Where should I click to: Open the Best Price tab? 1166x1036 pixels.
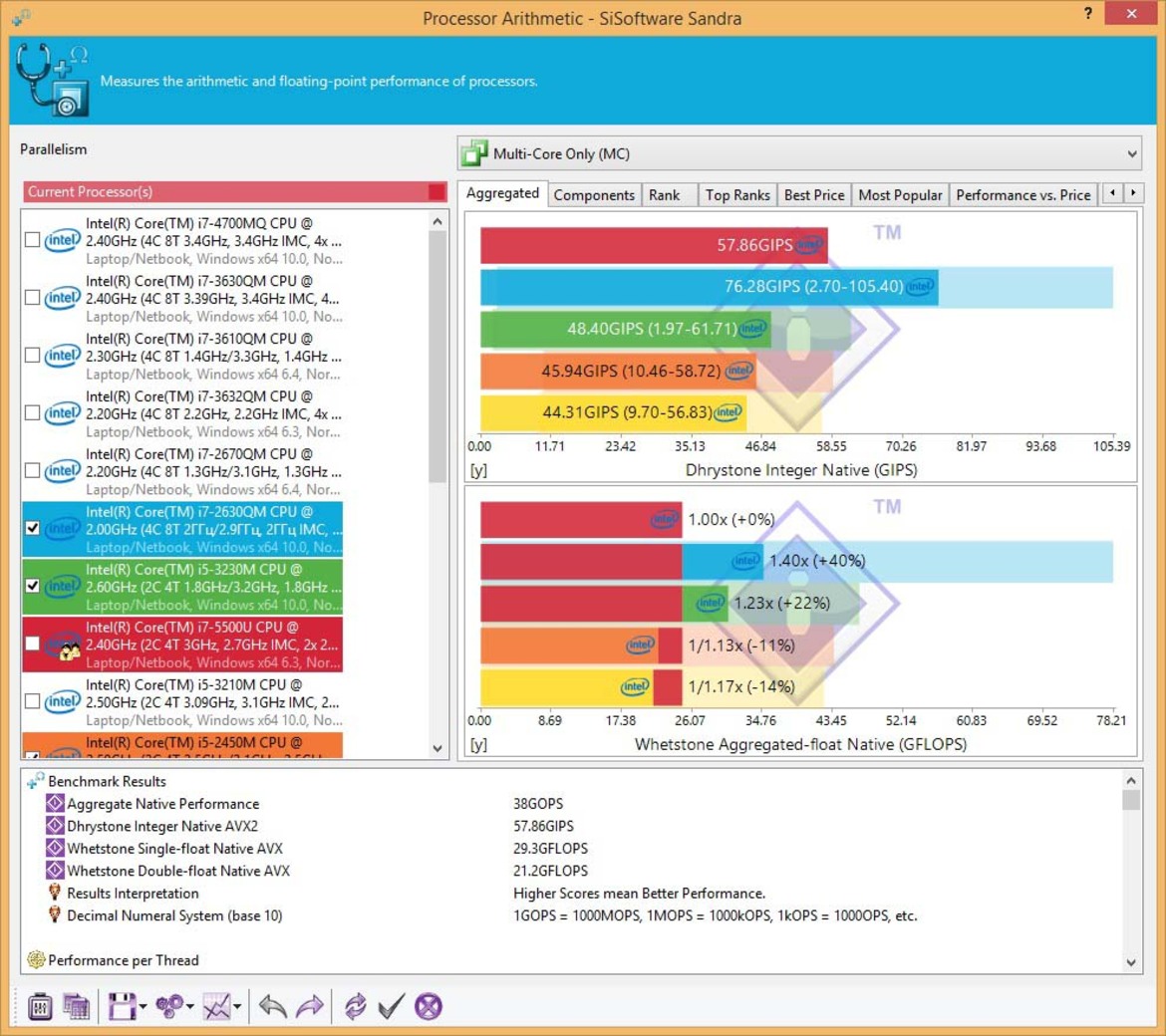814,195
